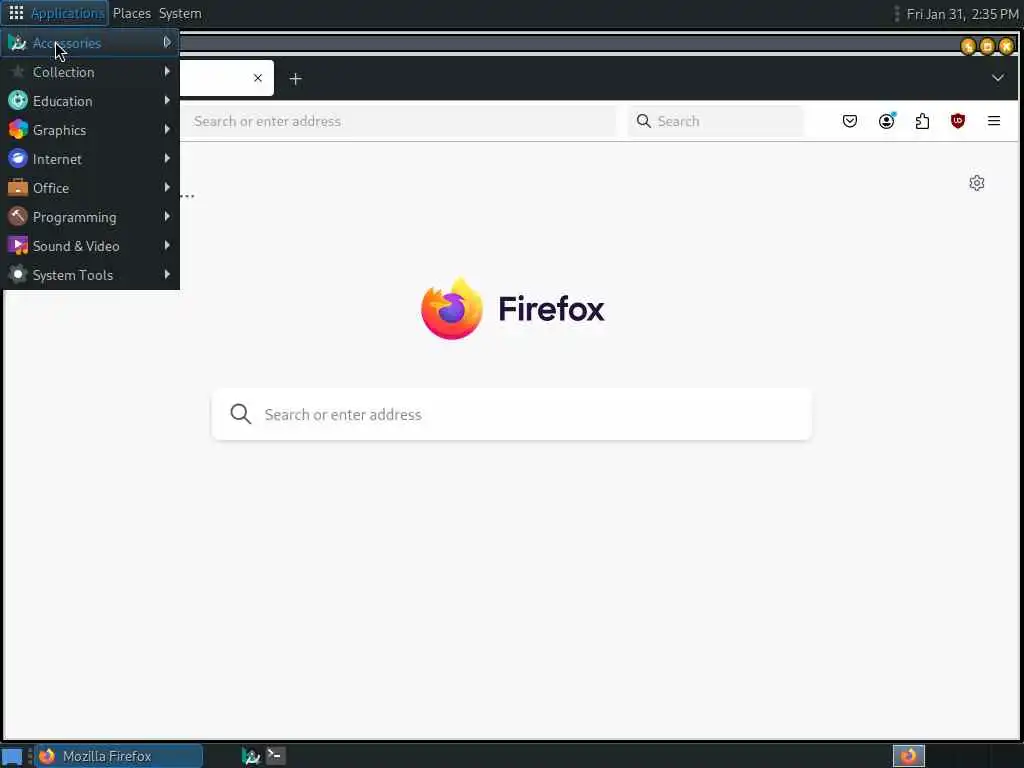This screenshot has width=1024, height=768.
Task: Open Save to Pocket icon
Action: click(x=850, y=121)
